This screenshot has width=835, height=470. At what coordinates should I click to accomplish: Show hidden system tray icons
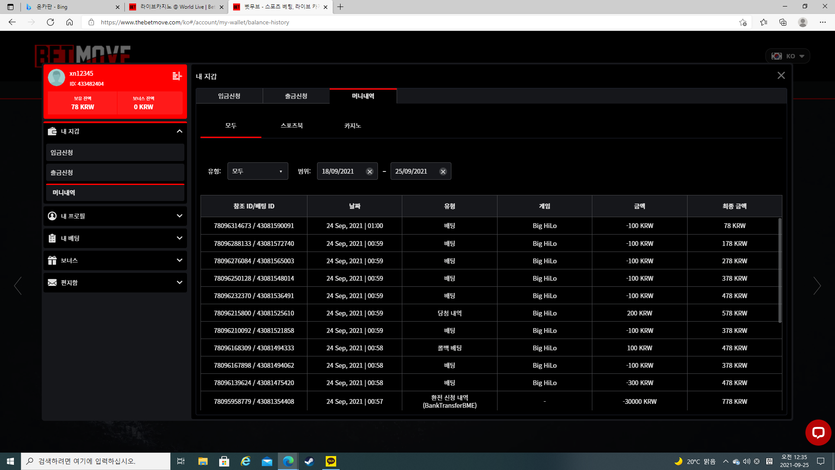click(x=725, y=461)
